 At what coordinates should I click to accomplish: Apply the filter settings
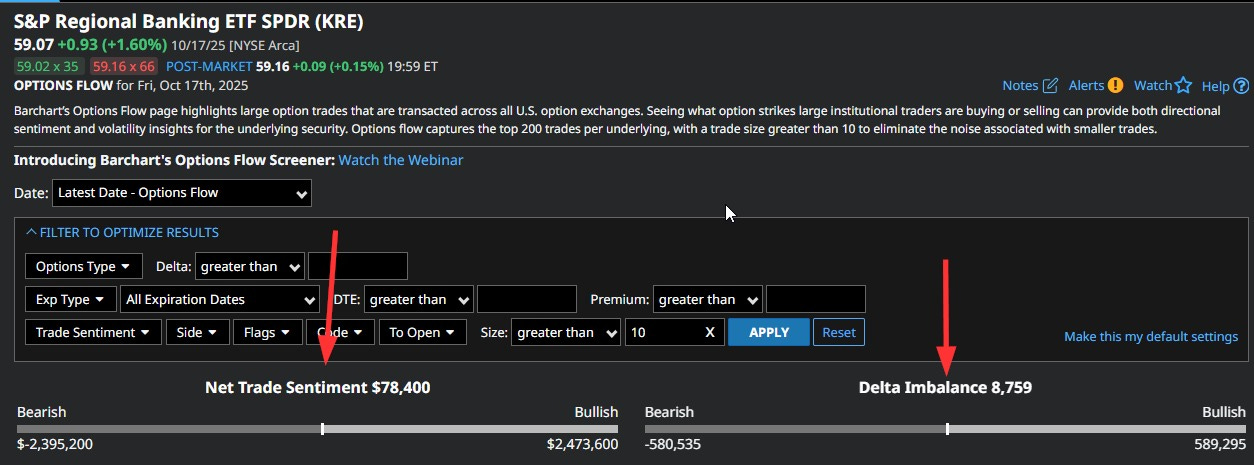769,332
